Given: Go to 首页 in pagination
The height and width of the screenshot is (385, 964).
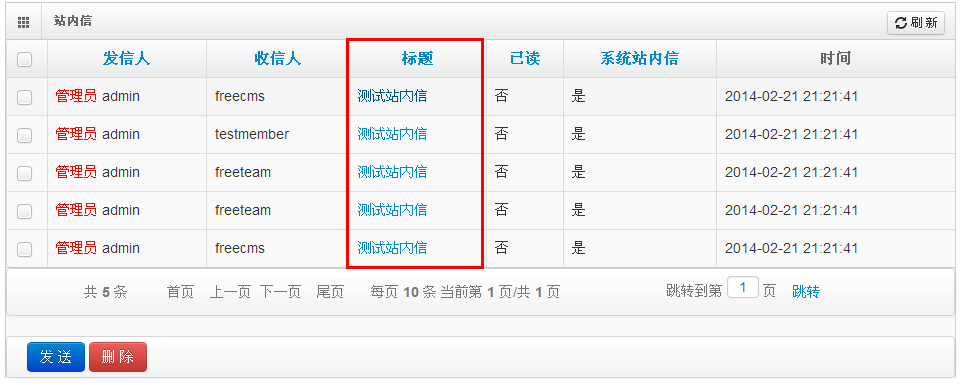Looking at the screenshot, I should point(180,292).
